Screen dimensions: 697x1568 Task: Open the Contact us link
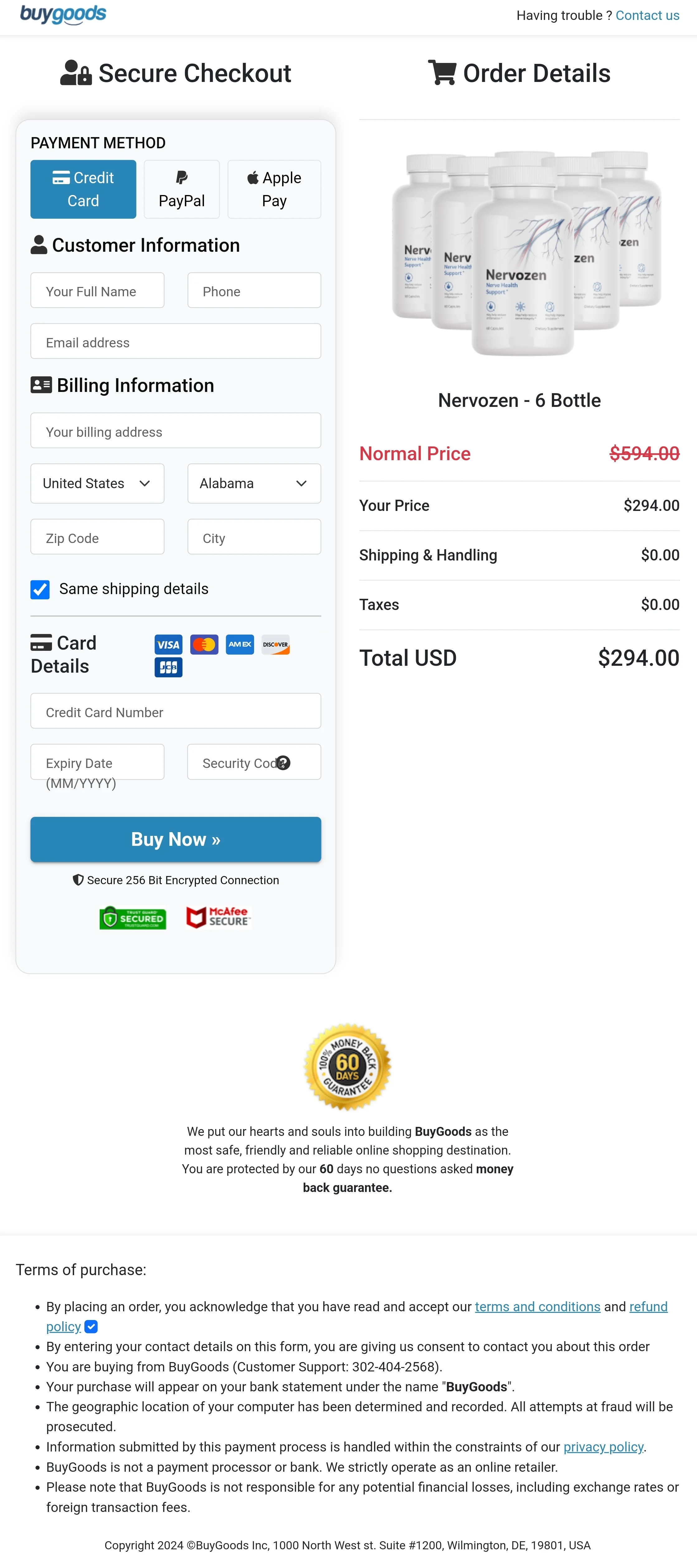(x=647, y=15)
